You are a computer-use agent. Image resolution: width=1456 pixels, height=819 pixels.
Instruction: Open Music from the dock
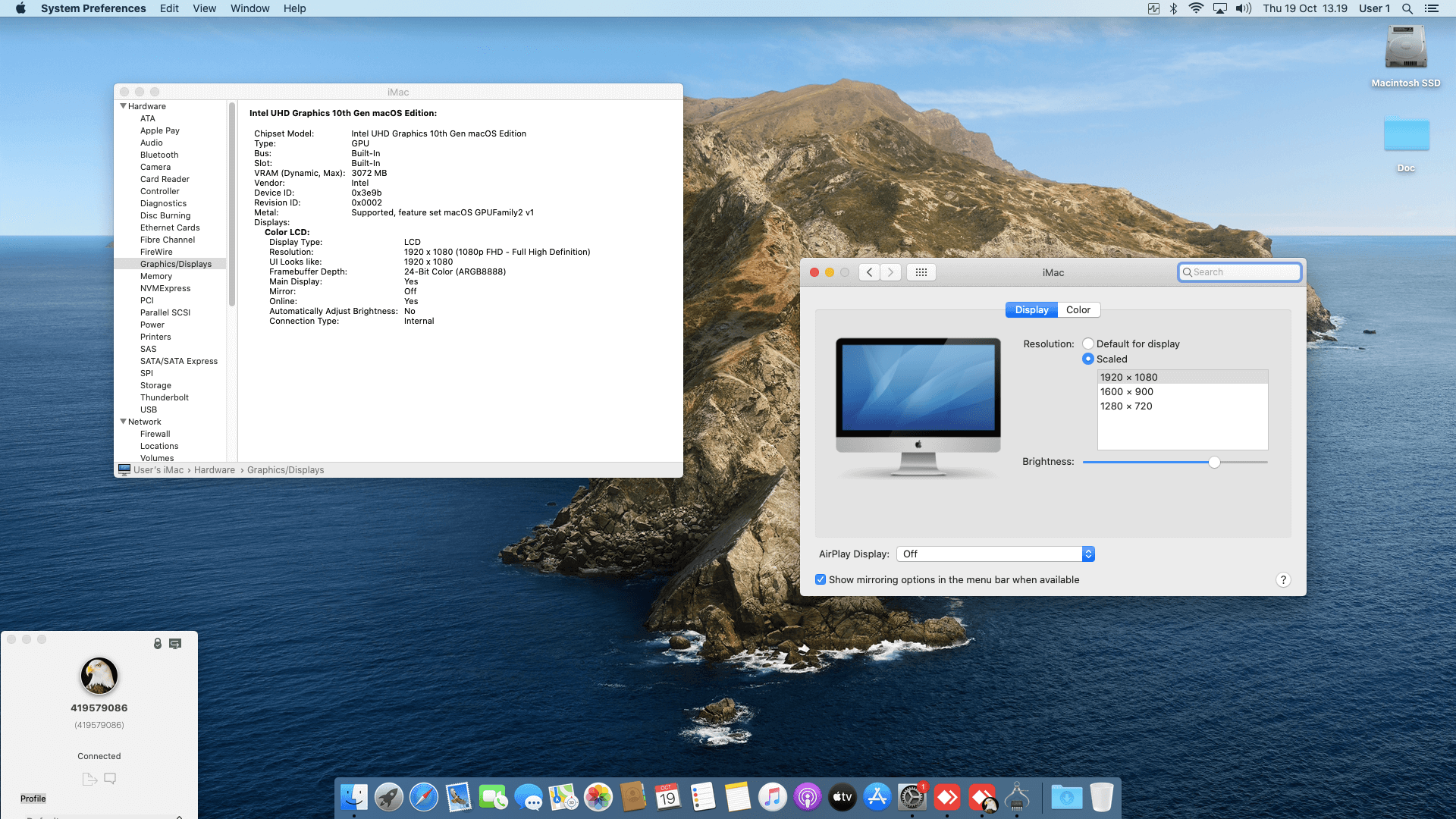click(773, 797)
